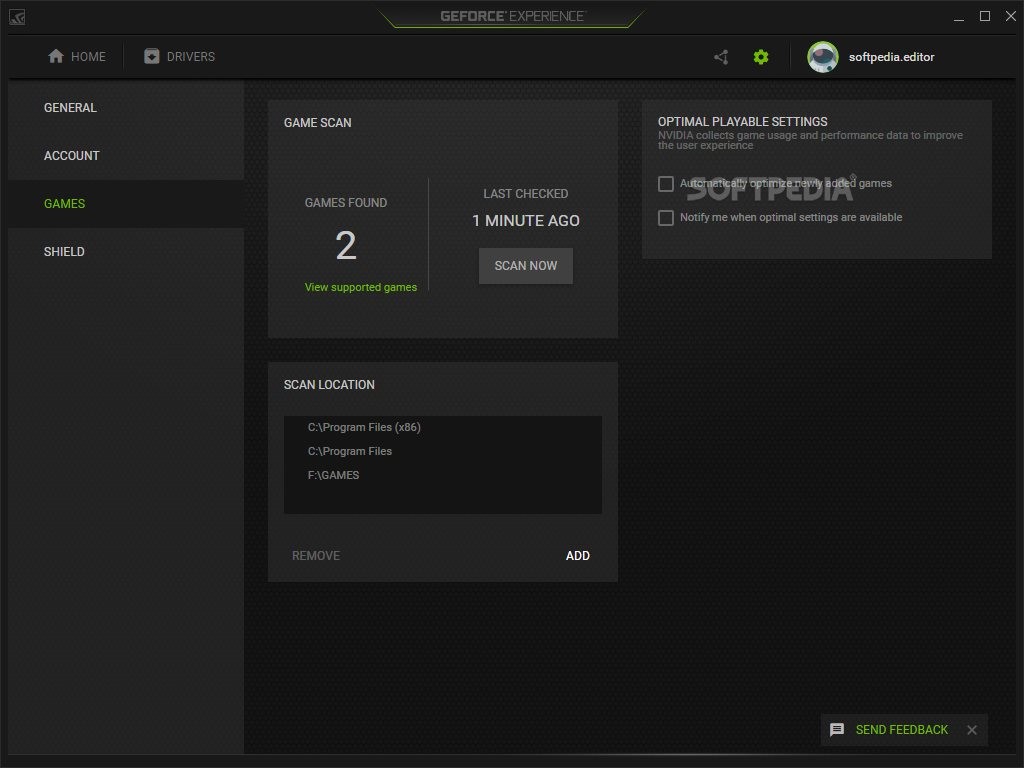This screenshot has height=768, width=1024.
Task: Click the OPTIMAL PLAYABLE SETTINGS heading
Action: (x=743, y=121)
